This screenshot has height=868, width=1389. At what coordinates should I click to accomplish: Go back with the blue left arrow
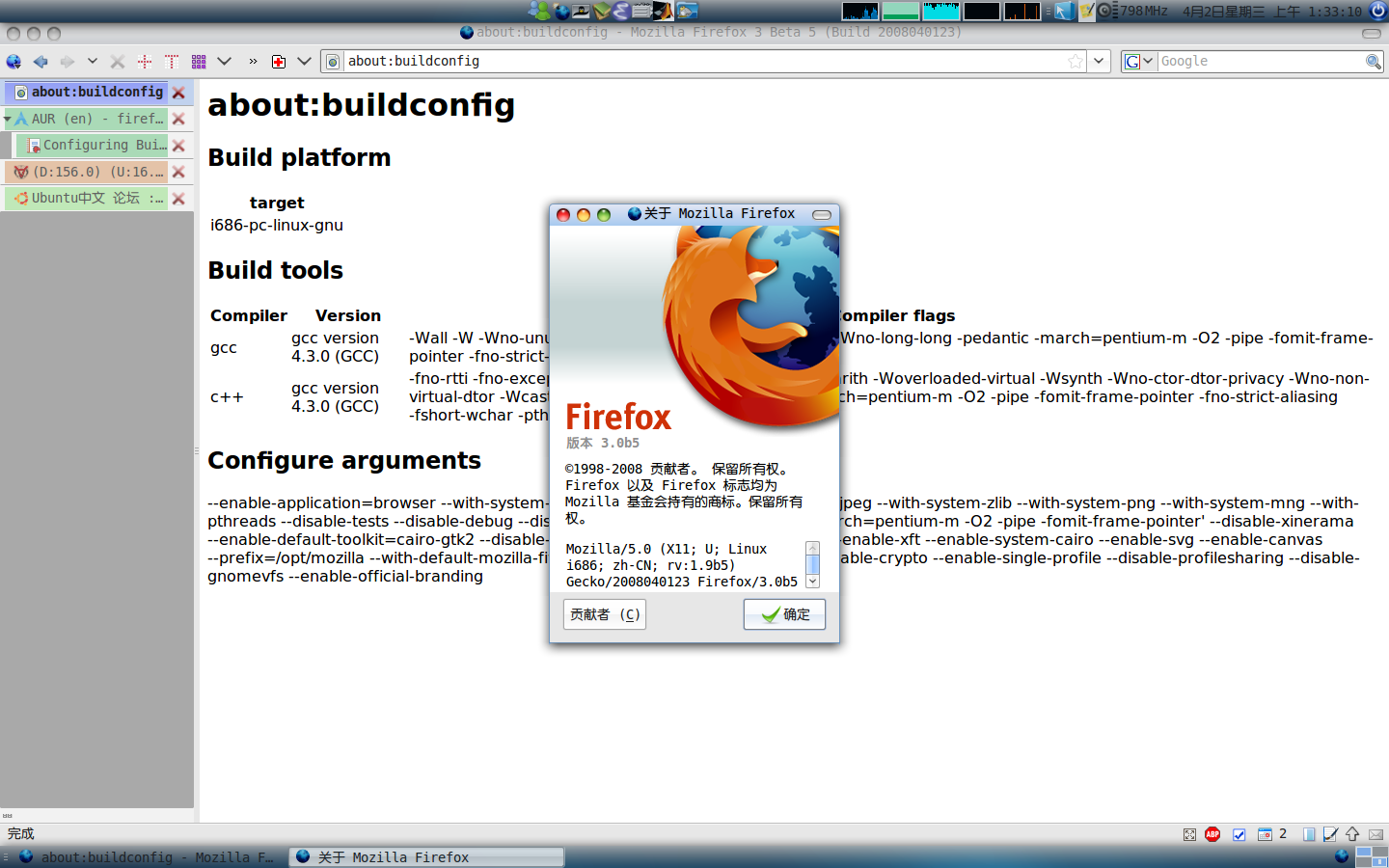[x=41, y=62]
